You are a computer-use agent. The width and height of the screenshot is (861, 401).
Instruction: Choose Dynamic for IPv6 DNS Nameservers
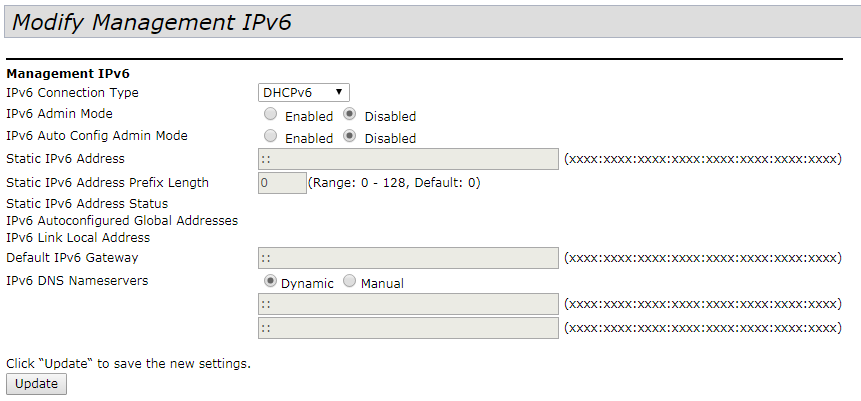271,282
